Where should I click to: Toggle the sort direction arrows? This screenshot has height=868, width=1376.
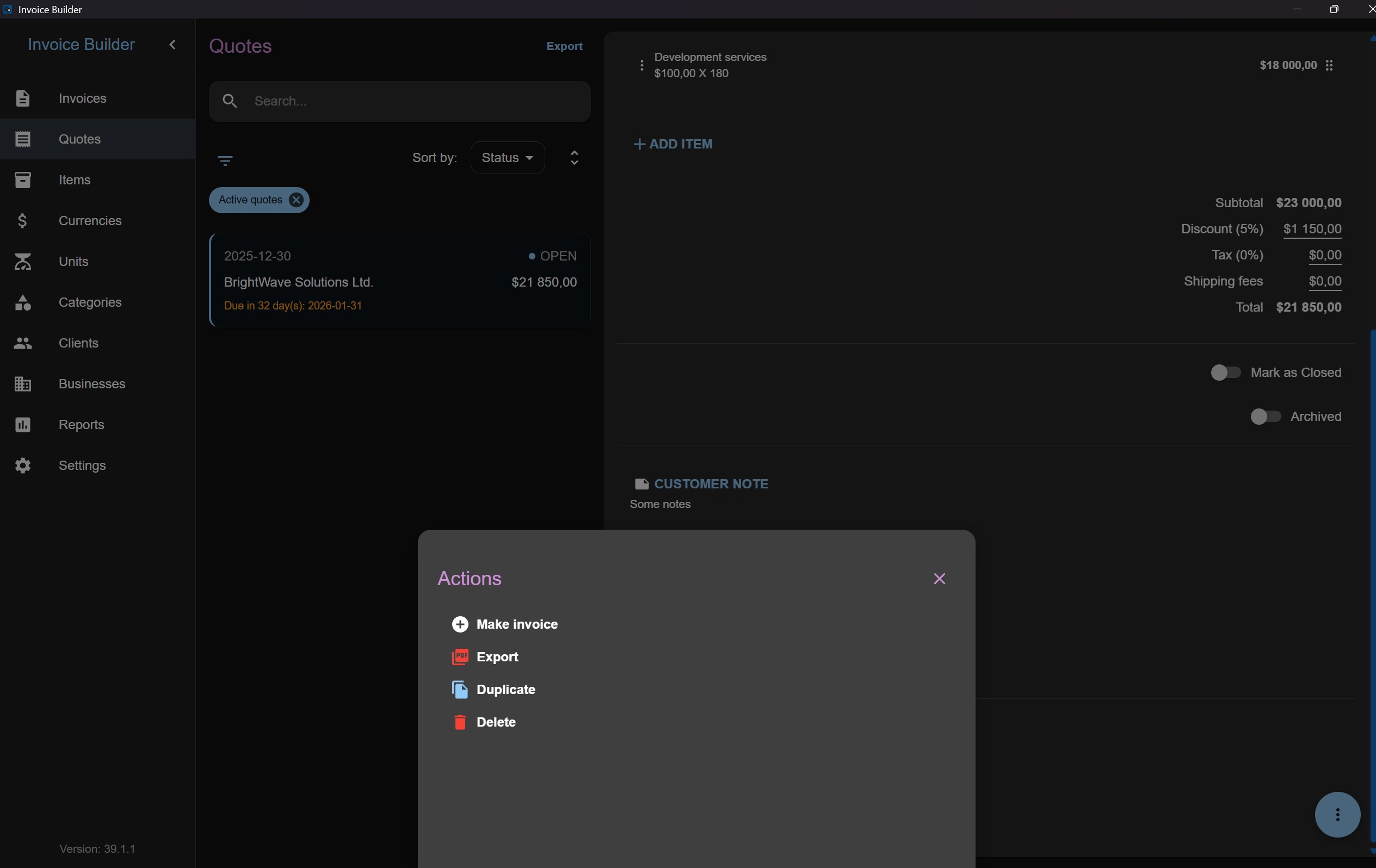click(575, 158)
